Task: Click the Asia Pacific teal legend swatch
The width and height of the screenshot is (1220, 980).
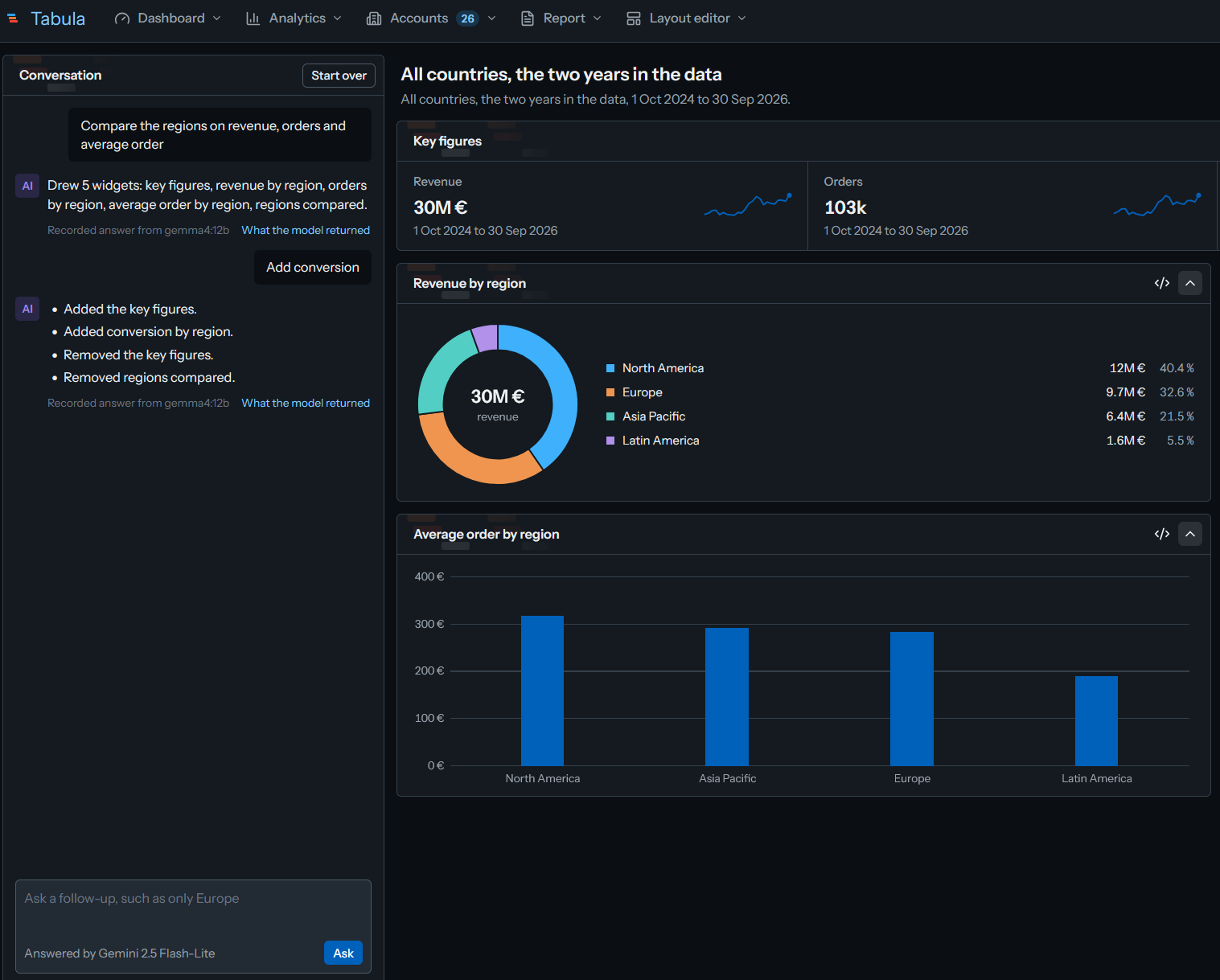Action: point(610,416)
